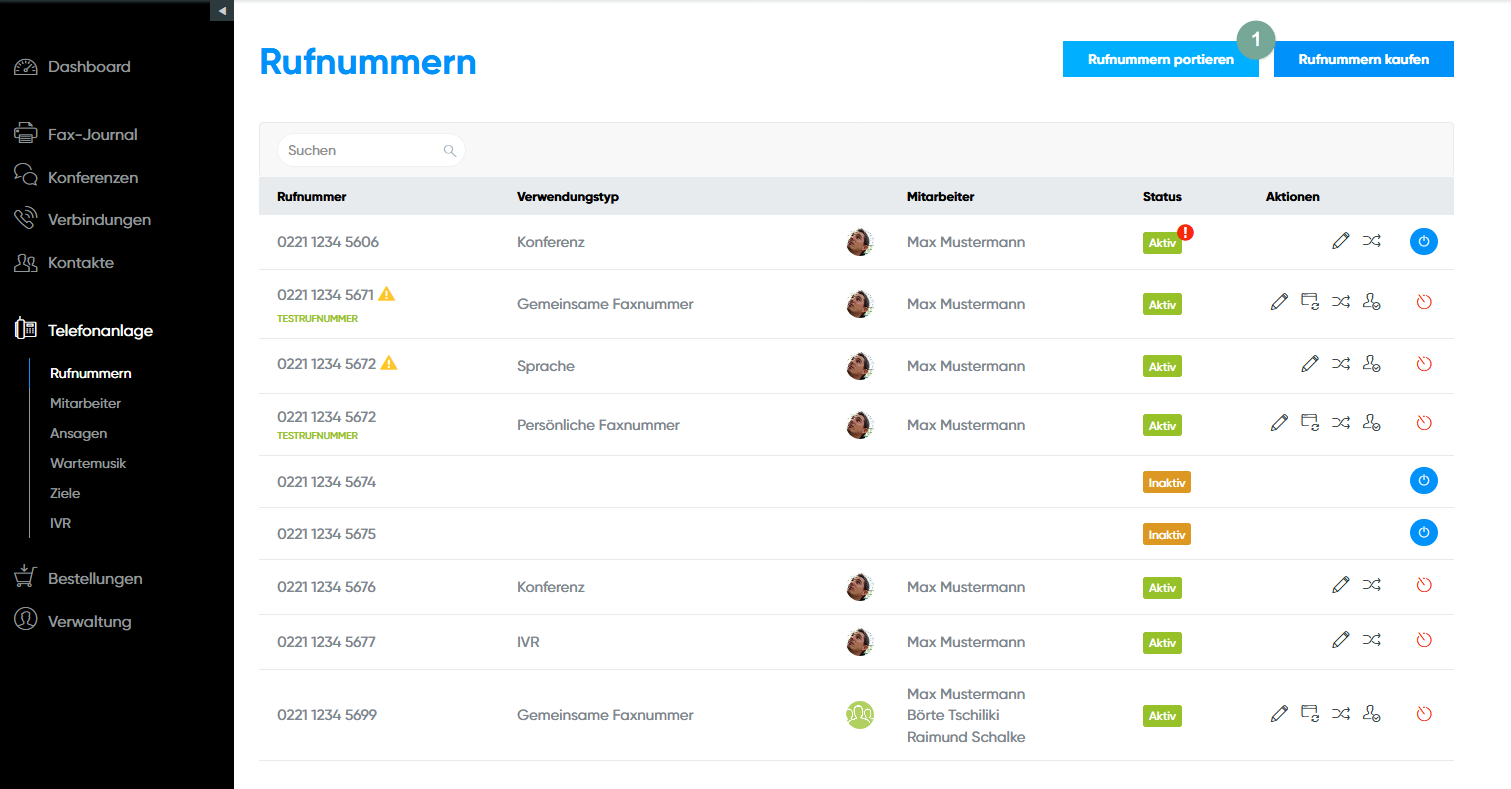Click shuffle routing icon for 0221 1234 5676
The image size is (1511, 789).
[1372, 585]
